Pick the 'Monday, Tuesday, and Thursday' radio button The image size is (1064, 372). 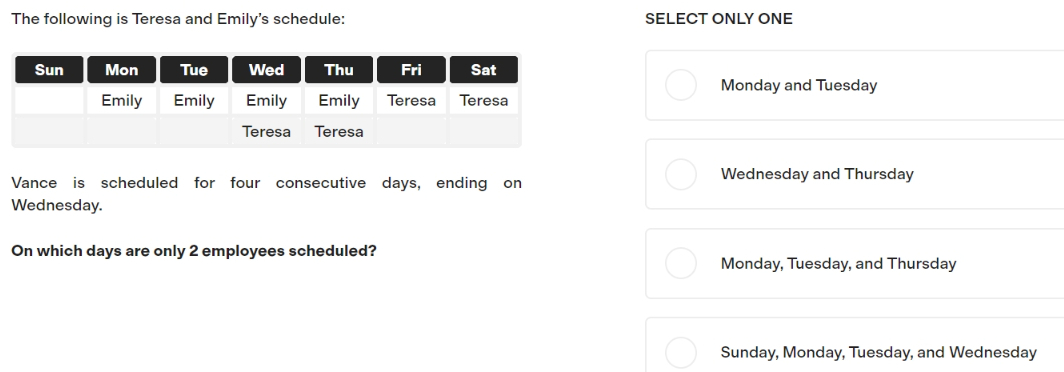click(x=681, y=263)
